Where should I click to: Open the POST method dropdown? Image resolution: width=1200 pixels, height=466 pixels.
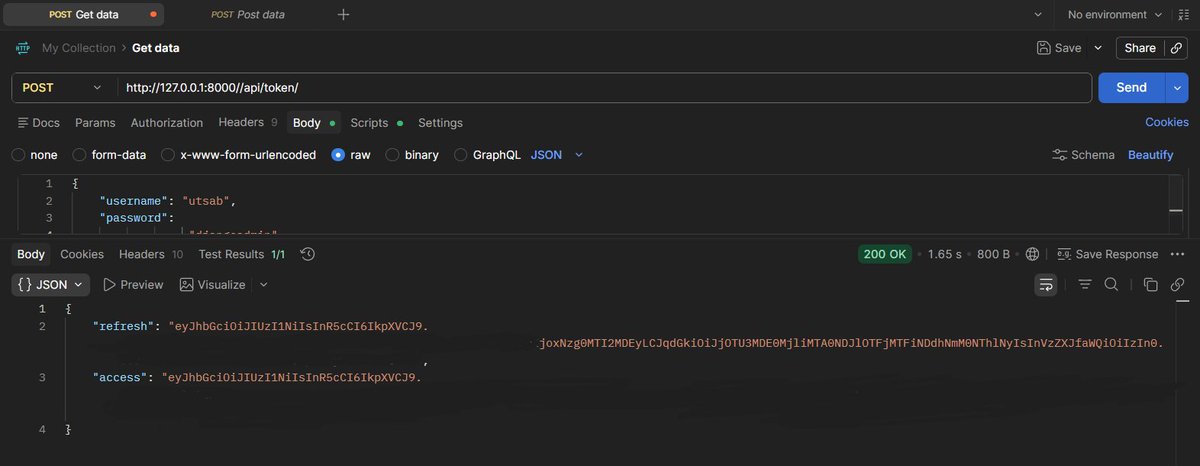click(x=62, y=88)
